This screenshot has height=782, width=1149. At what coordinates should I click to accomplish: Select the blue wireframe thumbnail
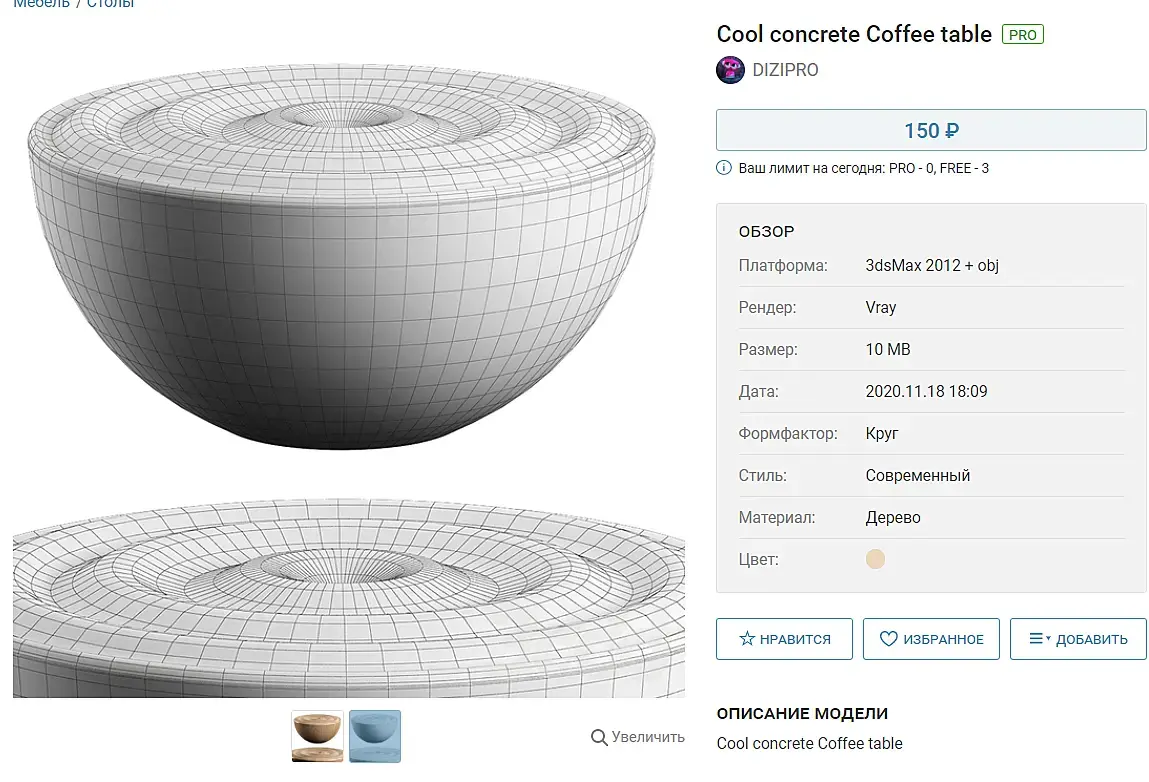[x=375, y=736]
